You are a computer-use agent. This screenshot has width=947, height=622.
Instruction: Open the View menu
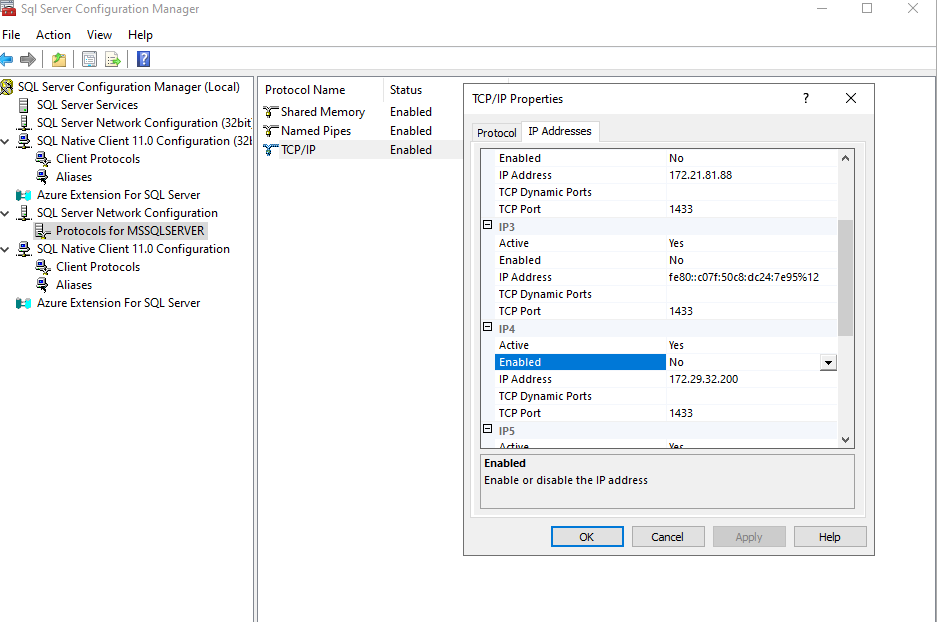point(99,34)
